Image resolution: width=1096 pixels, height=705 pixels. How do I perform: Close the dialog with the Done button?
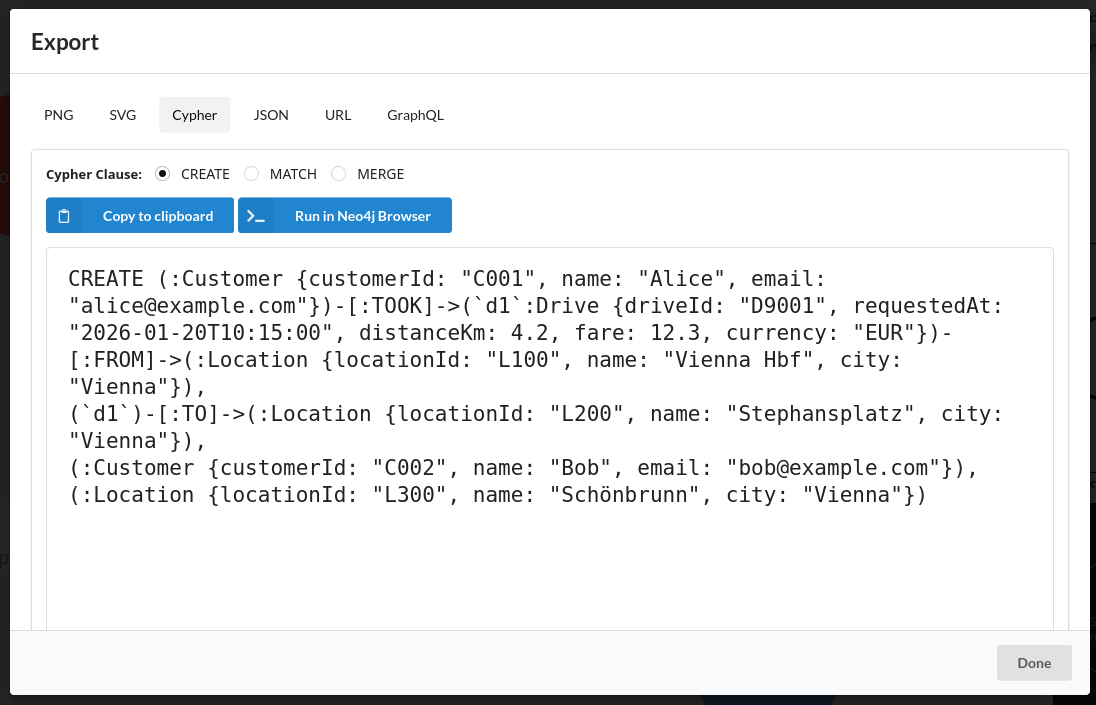[x=1034, y=663]
